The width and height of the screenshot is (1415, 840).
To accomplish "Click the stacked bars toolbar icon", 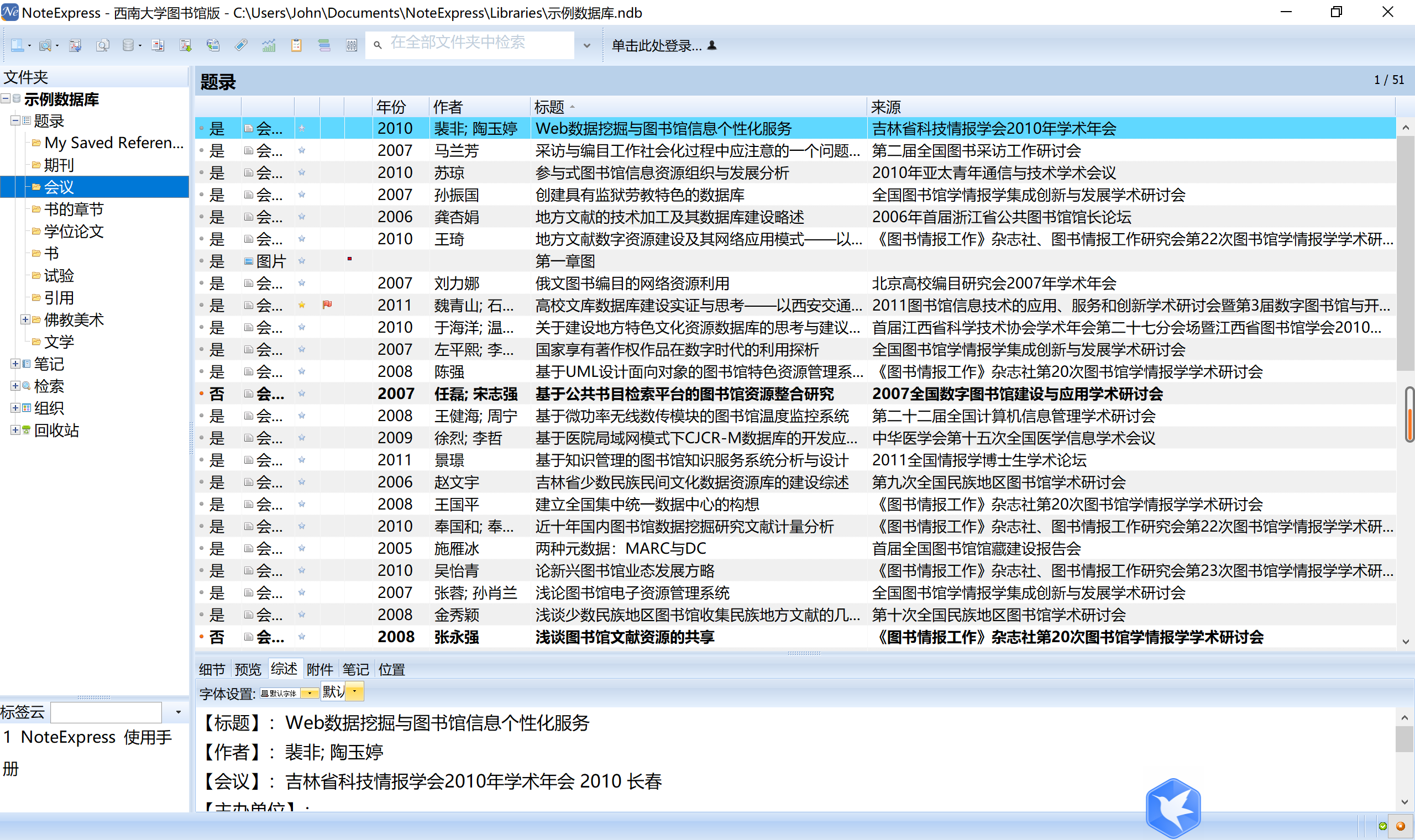I will [x=324, y=45].
